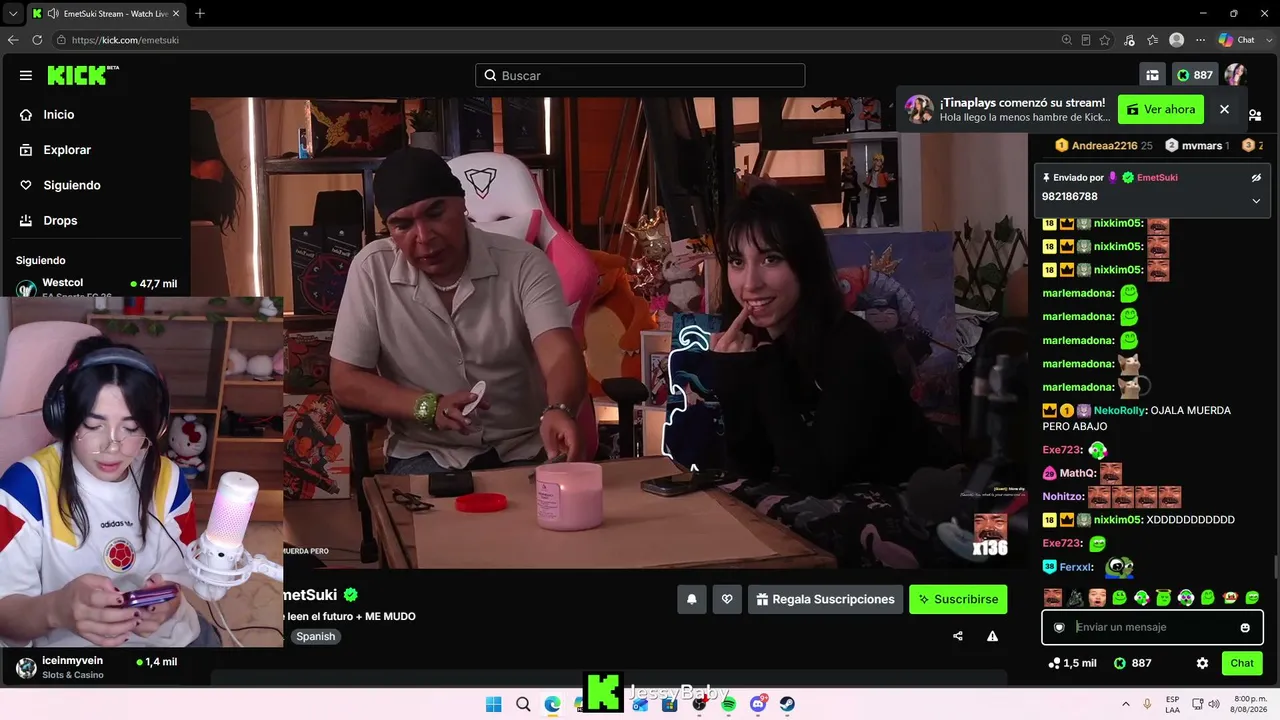The height and width of the screenshot is (720, 1280).
Task: Select the EmetSuki Stream browser tab
Action: click(107, 13)
